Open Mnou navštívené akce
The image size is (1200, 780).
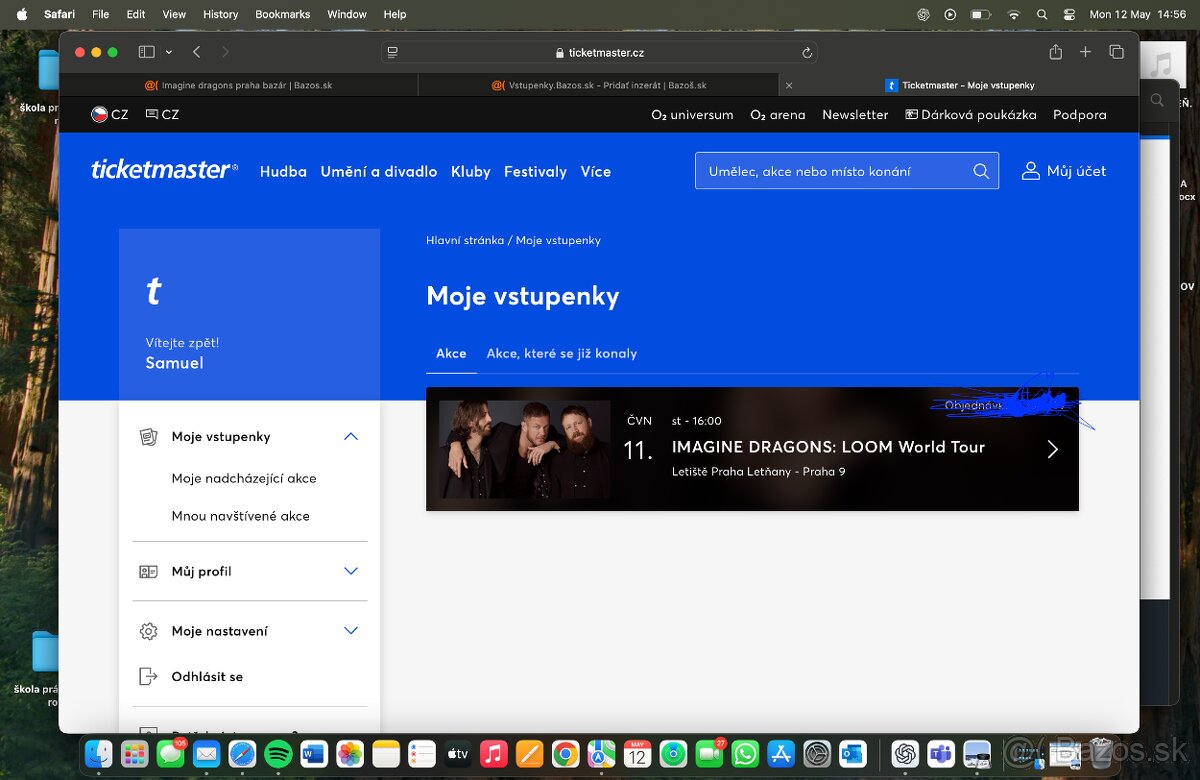(x=241, y=516)
